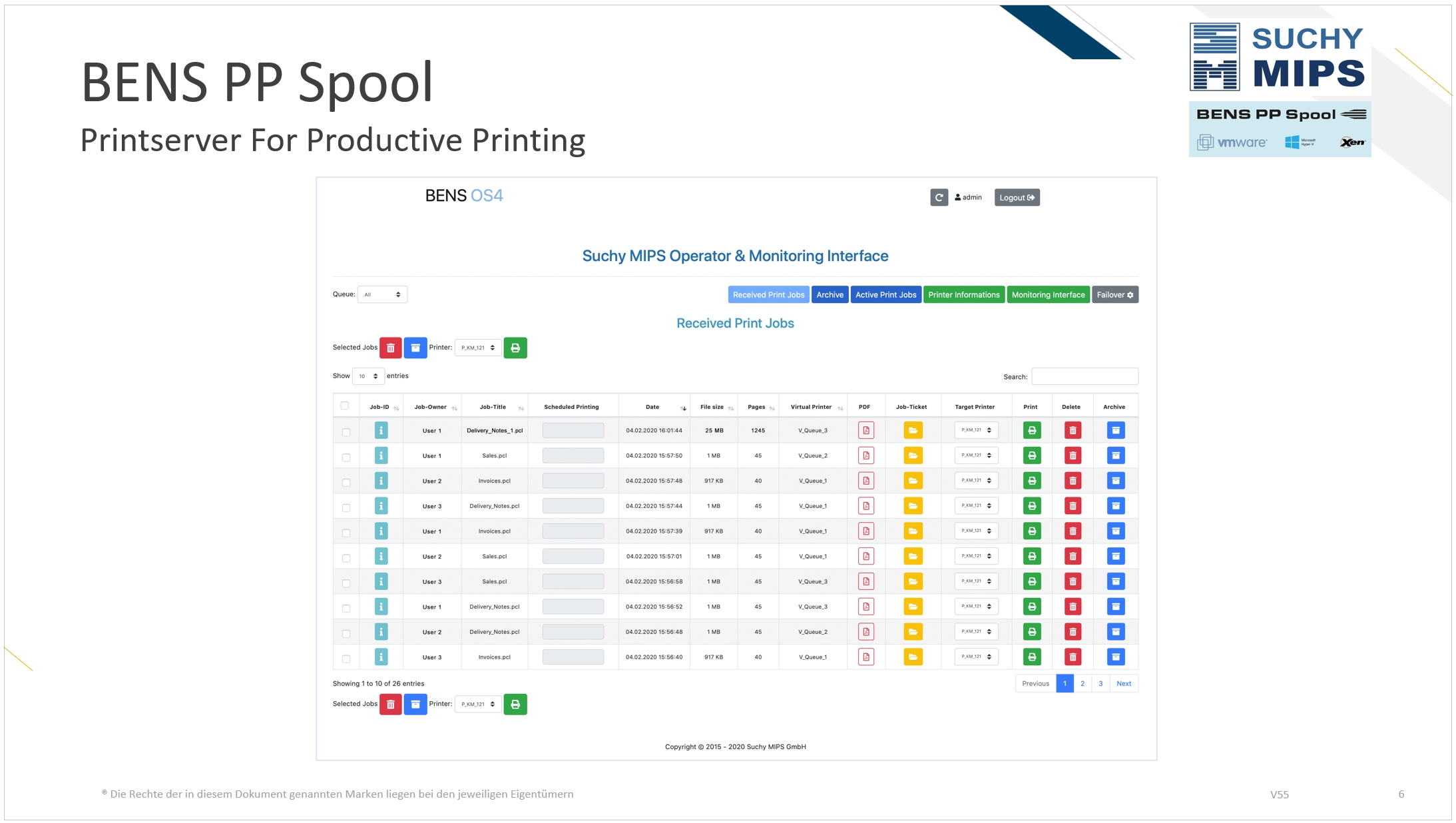
Task: Archive the job dated 04.02.2020 15:57:48
Action: pyautogui.click(x=1115, y=481)
